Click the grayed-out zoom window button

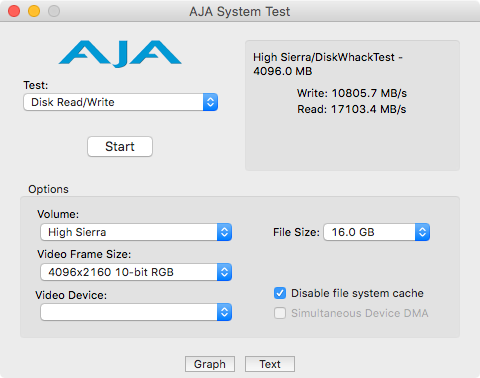click(x=54, y=11)
